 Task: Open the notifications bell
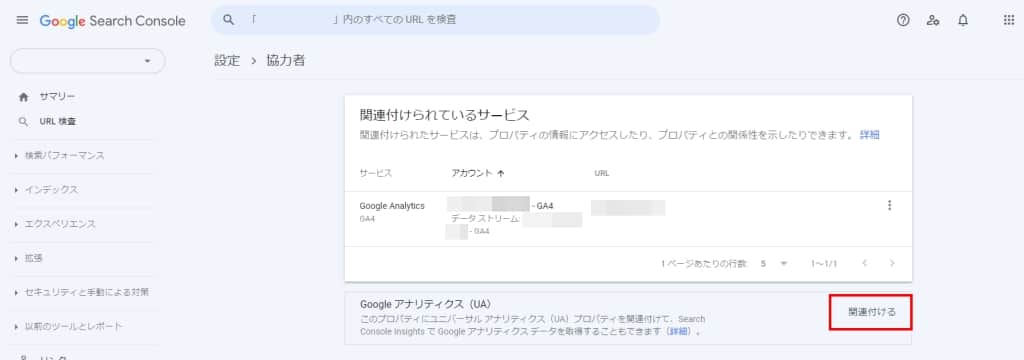[x=963, y=20]
